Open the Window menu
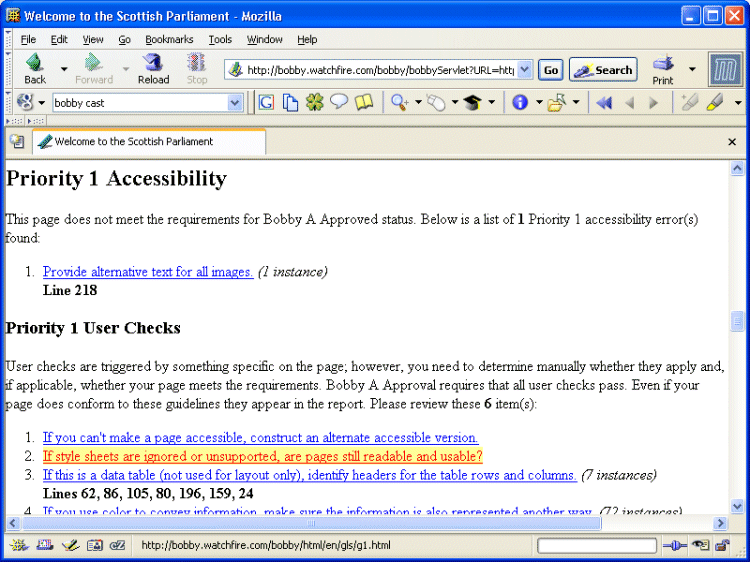Image resolution: width=750 pixels, height=562 pixels. (265, 40)
